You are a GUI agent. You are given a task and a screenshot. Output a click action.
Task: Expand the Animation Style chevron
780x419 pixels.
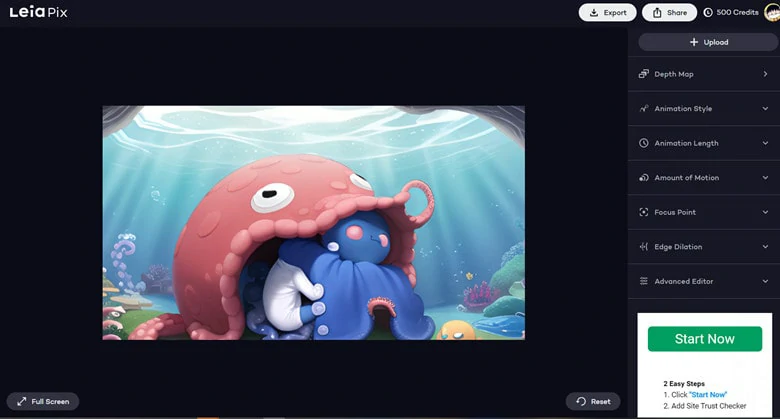coord(765,108)
